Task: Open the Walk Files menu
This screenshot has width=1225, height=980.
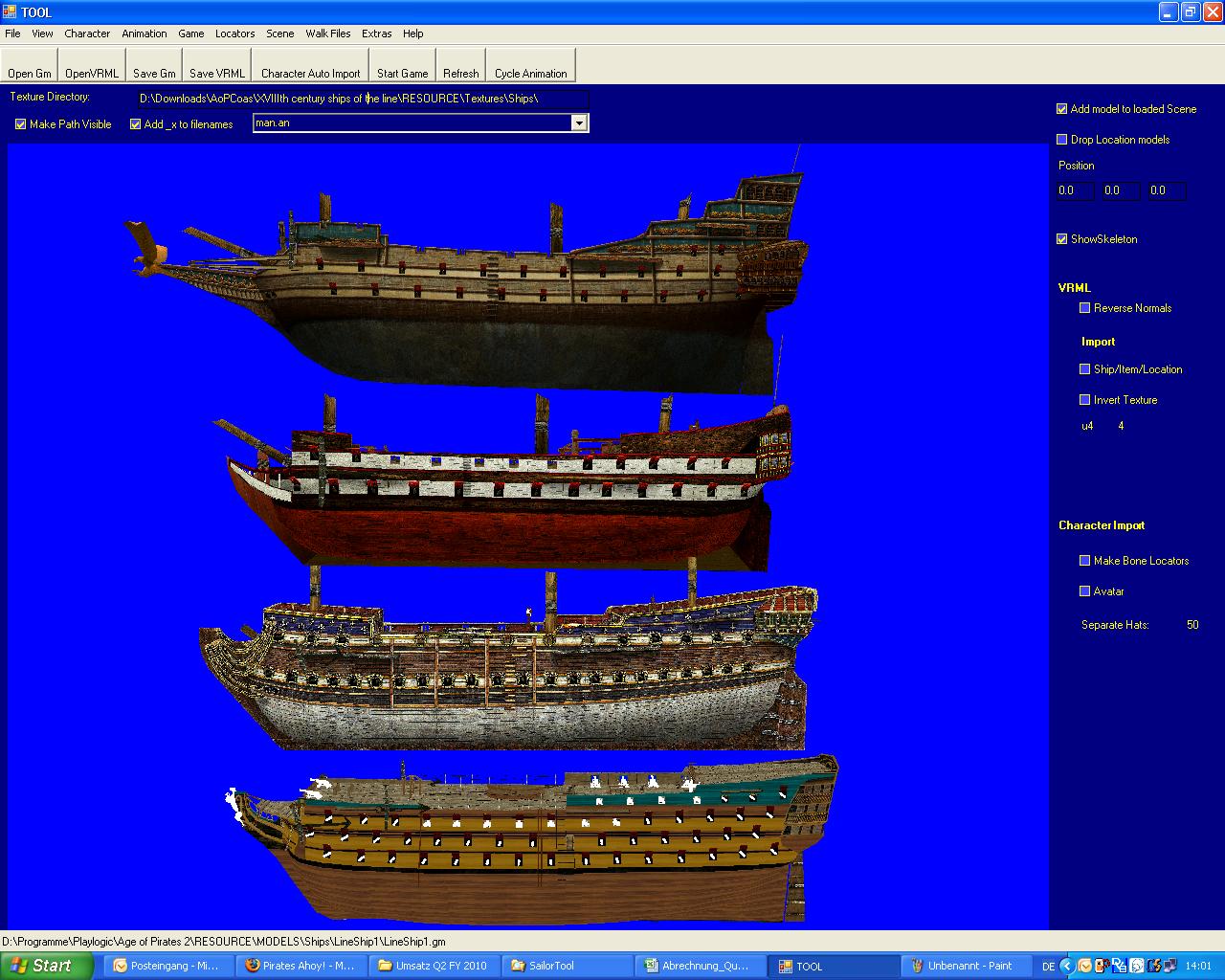Action: (x=328, y=33)
